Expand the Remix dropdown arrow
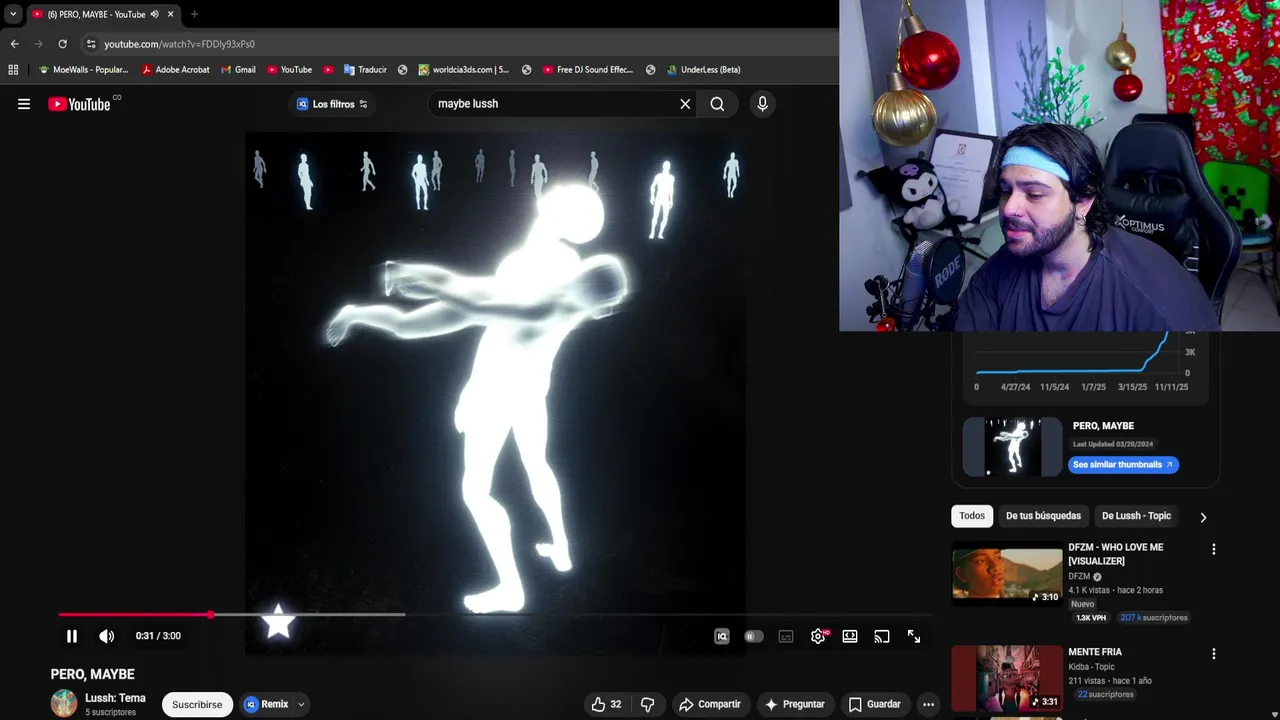1280x720 pixels. pos(301,704)
